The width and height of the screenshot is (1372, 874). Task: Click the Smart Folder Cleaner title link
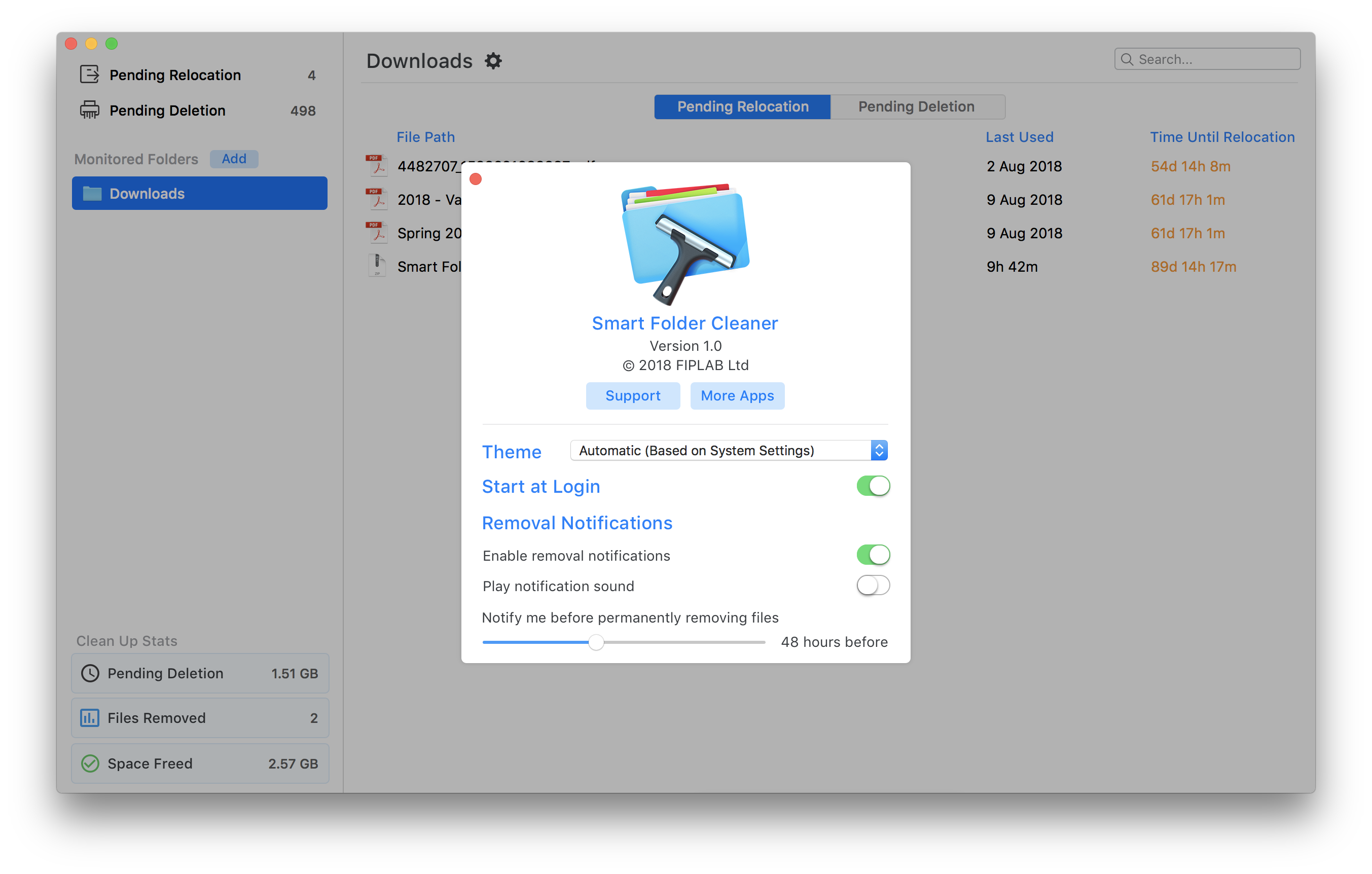(685, 323)
